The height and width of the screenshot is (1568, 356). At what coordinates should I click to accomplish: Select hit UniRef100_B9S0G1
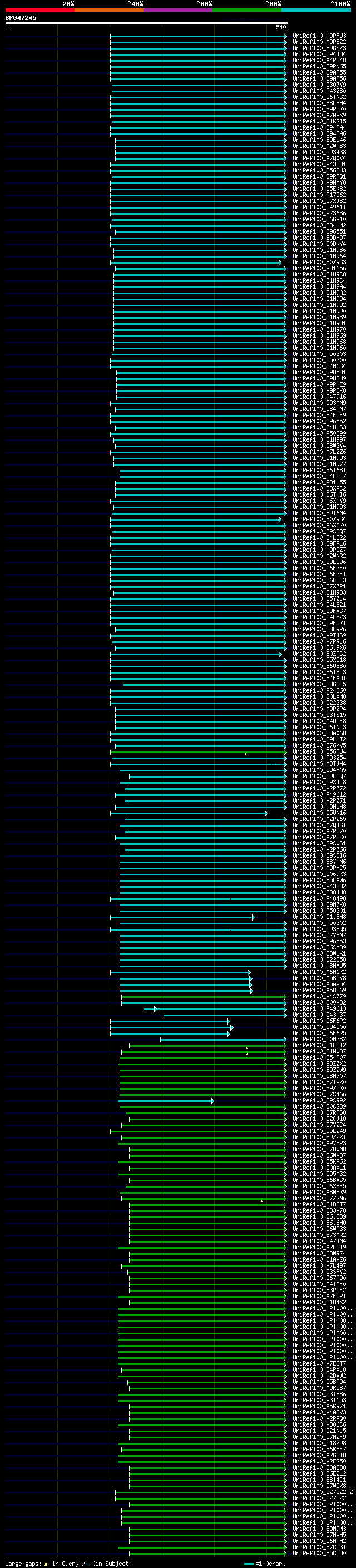tap(319, 844)
